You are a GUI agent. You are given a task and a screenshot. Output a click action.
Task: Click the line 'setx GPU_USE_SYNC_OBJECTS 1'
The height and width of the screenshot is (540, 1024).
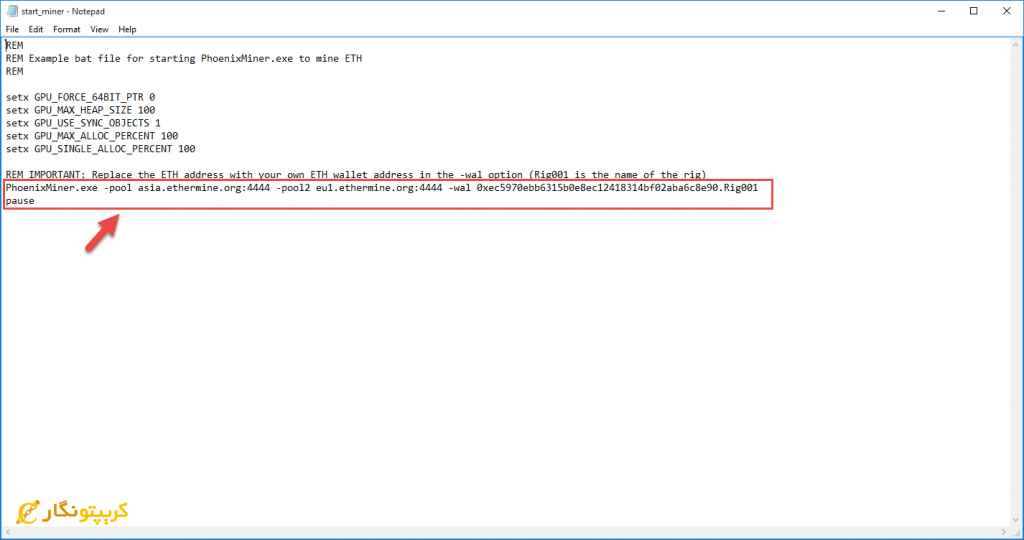pos(83,123)
